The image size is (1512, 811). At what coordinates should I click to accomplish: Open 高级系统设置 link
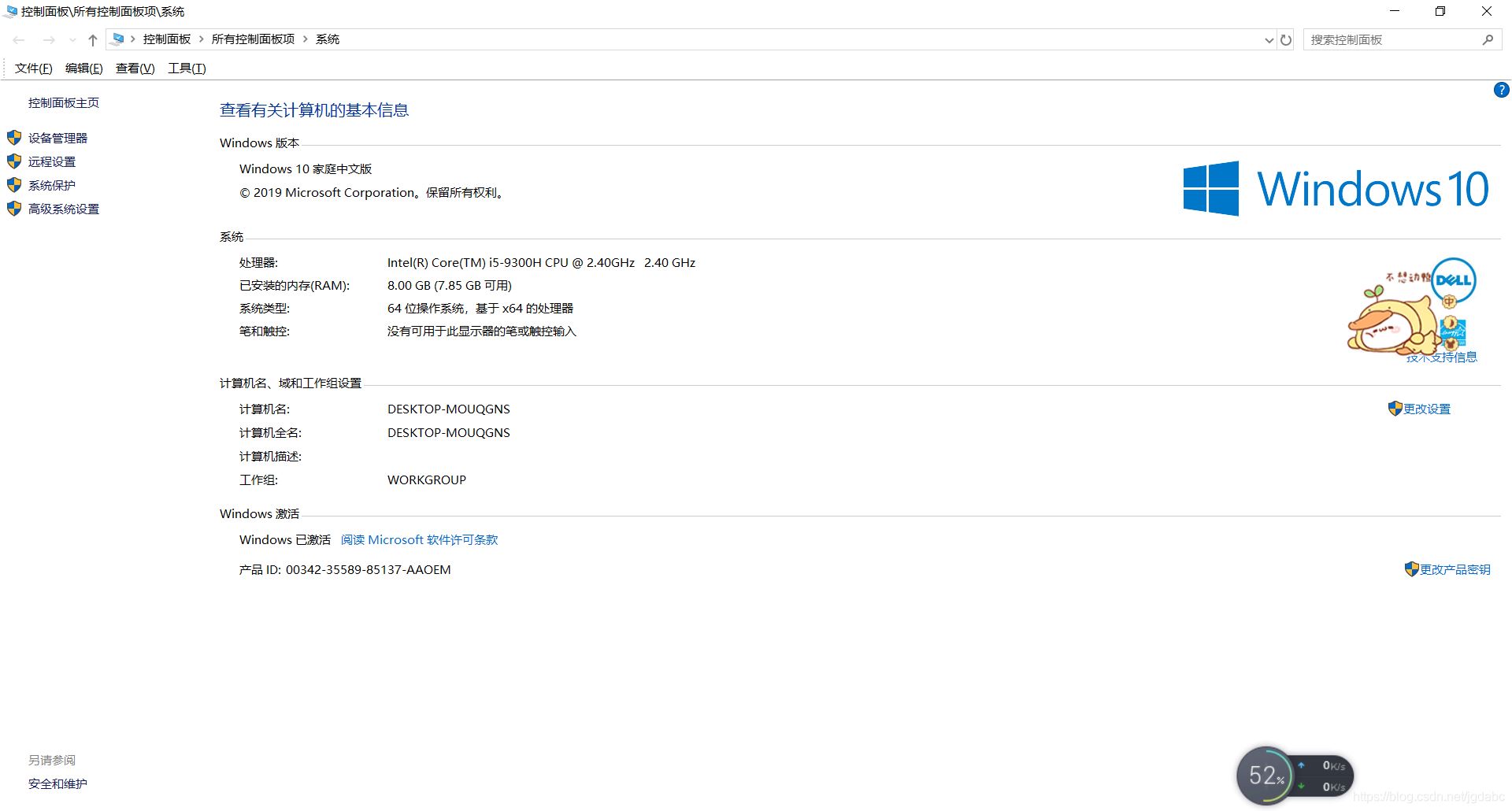pos(64,209)
